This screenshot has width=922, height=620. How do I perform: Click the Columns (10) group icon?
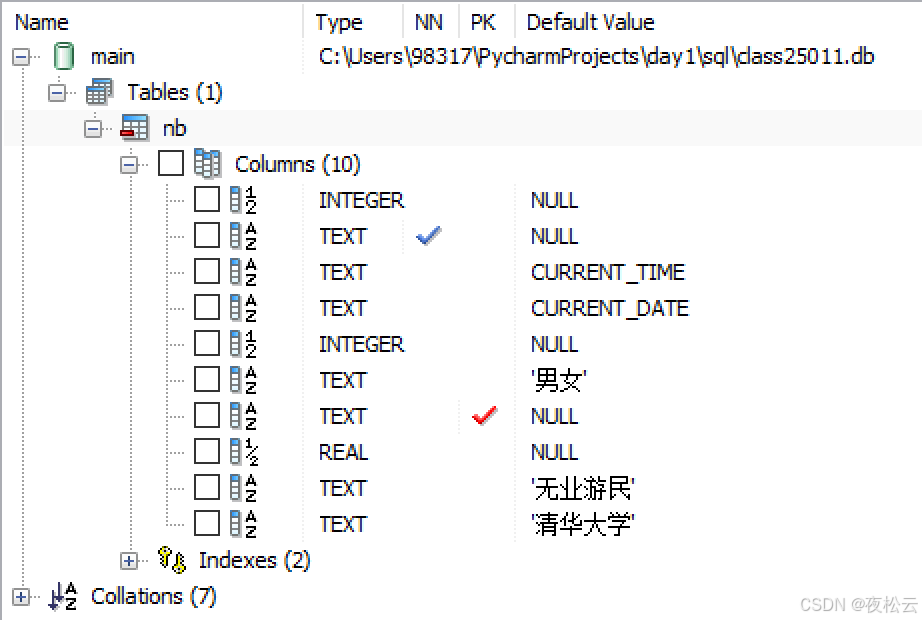point(207,164)
